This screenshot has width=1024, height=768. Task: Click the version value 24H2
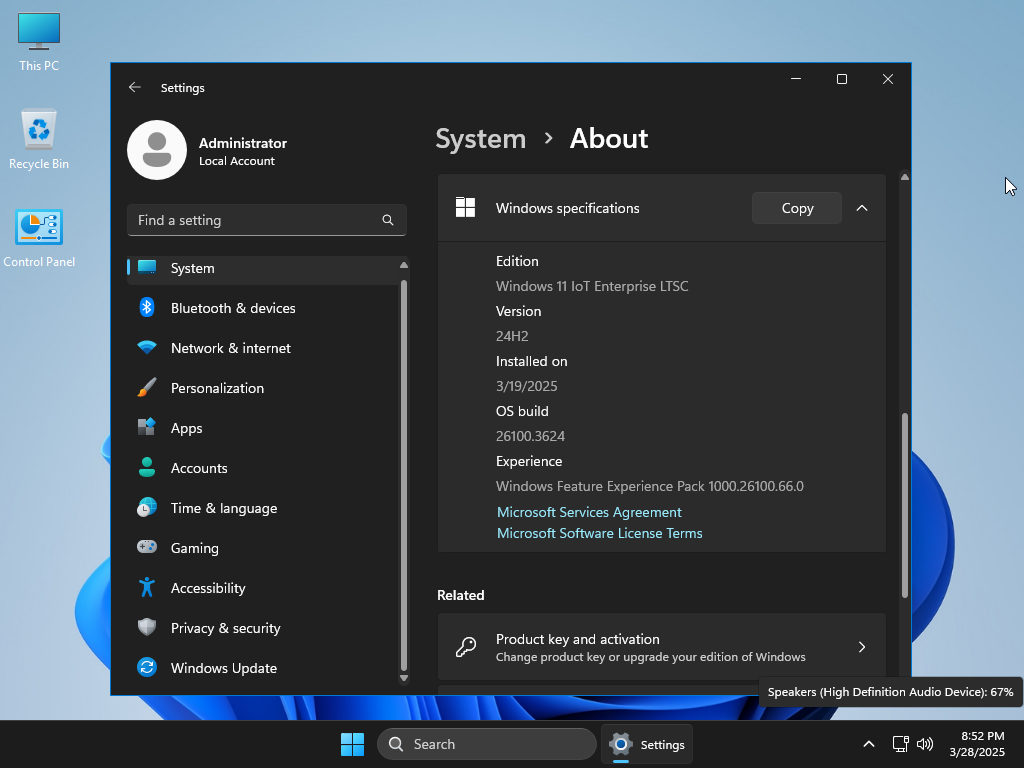pos(512,336)
